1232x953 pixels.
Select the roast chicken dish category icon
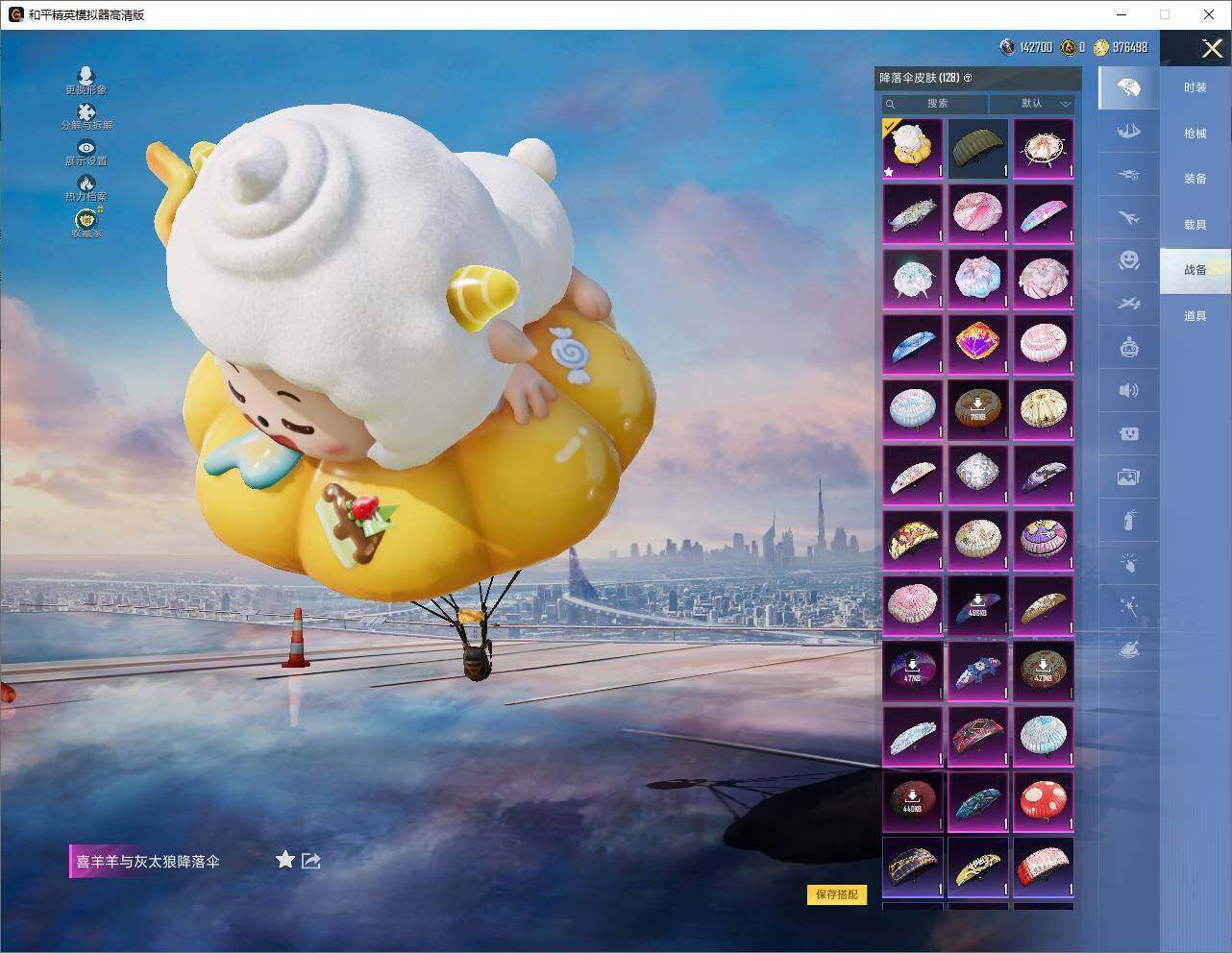[x=1129, y=649]
